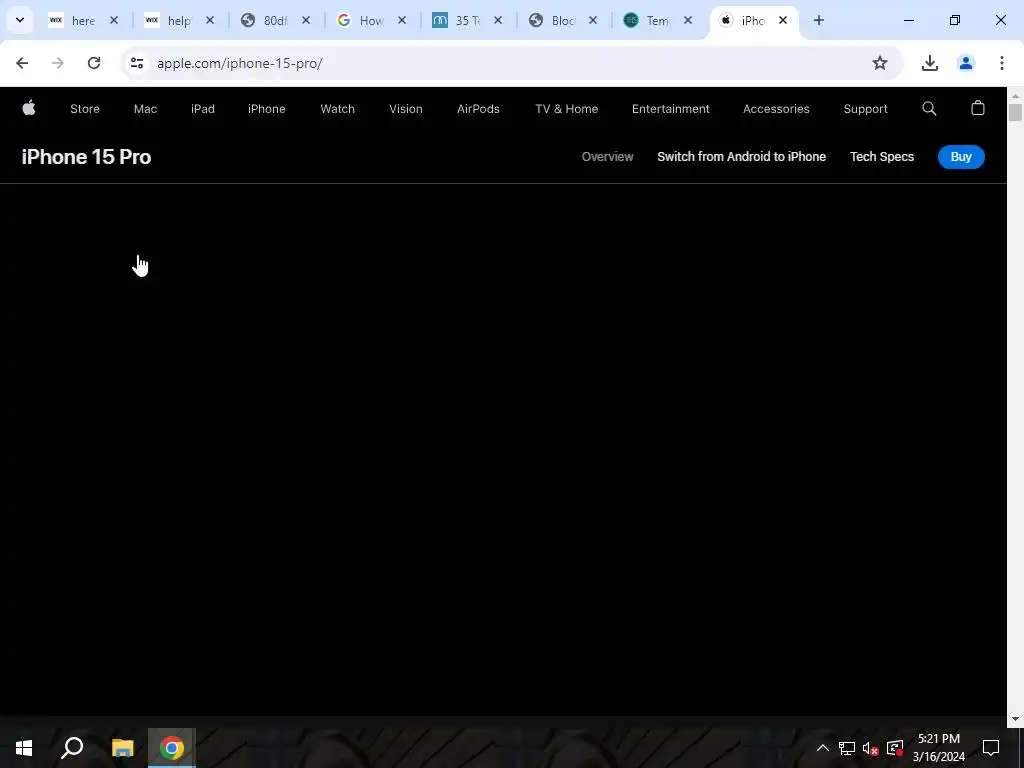Expand the tab search dropdown arrow
The height and width of the screenshot is (768, 1024).
[x=20, y=20]
